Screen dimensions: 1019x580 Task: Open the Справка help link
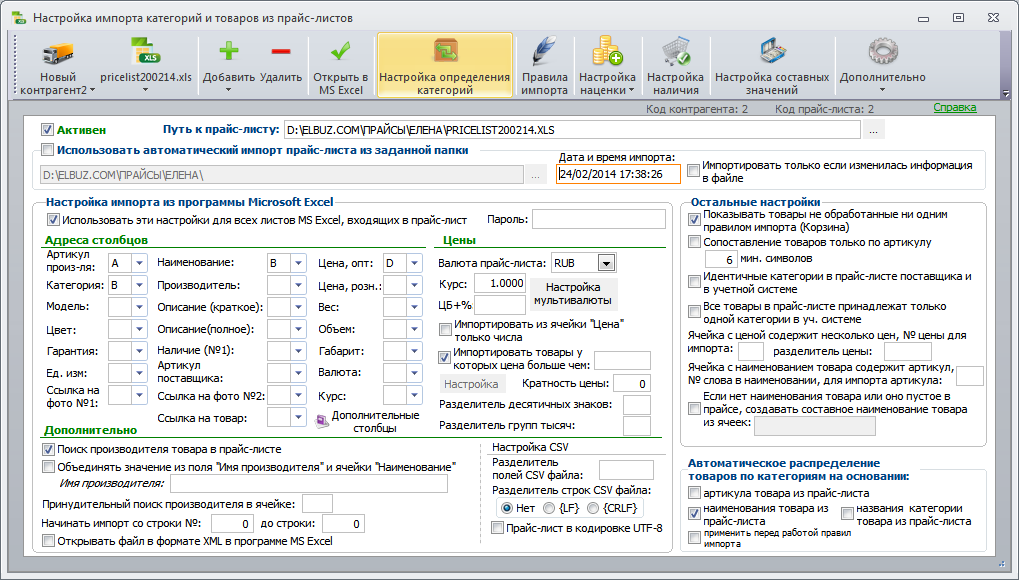[955, 107]
